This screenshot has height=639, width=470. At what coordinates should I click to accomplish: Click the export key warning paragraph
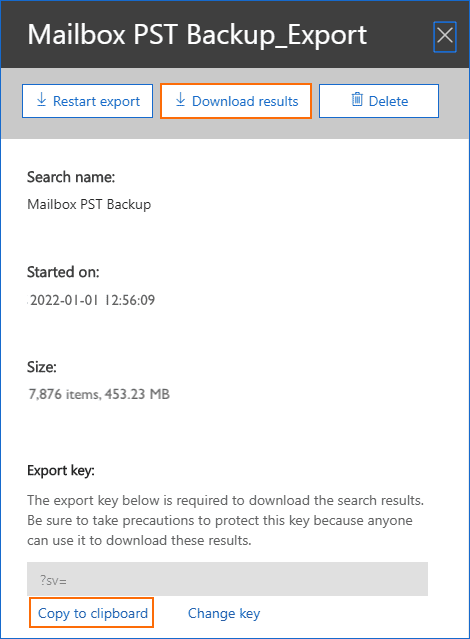pos(225,520)
